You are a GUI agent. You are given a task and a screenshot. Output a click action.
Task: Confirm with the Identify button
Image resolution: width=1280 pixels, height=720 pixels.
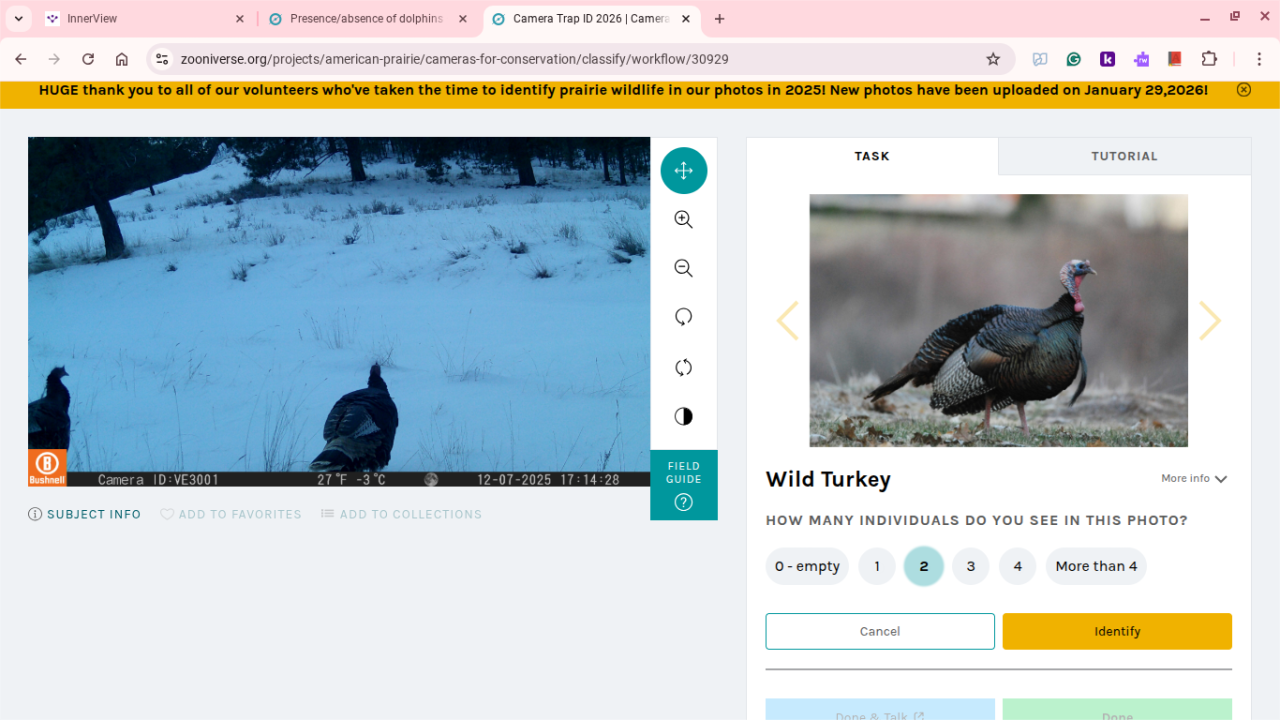1117,632
